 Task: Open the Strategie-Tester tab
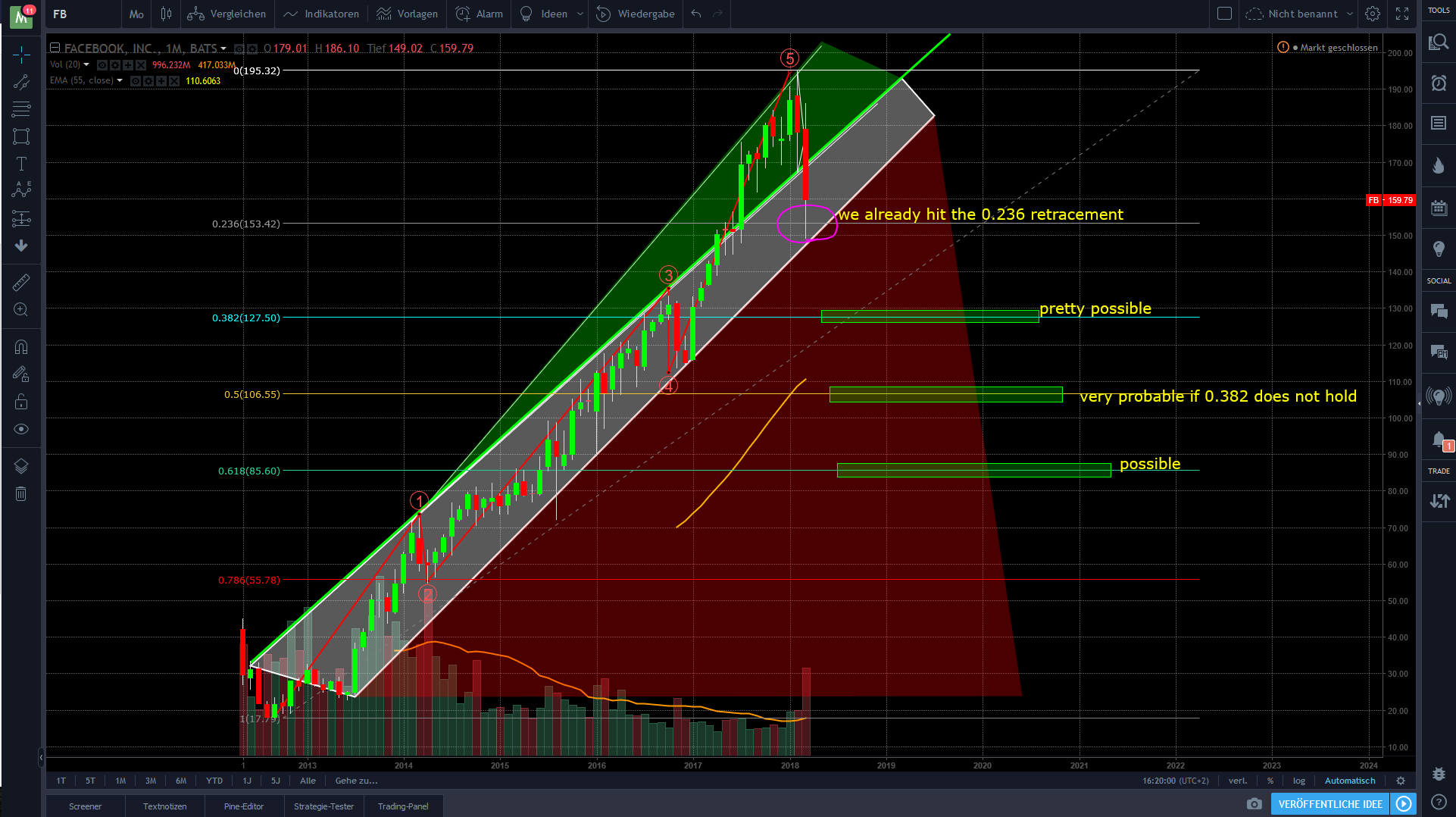click(324, 806)
